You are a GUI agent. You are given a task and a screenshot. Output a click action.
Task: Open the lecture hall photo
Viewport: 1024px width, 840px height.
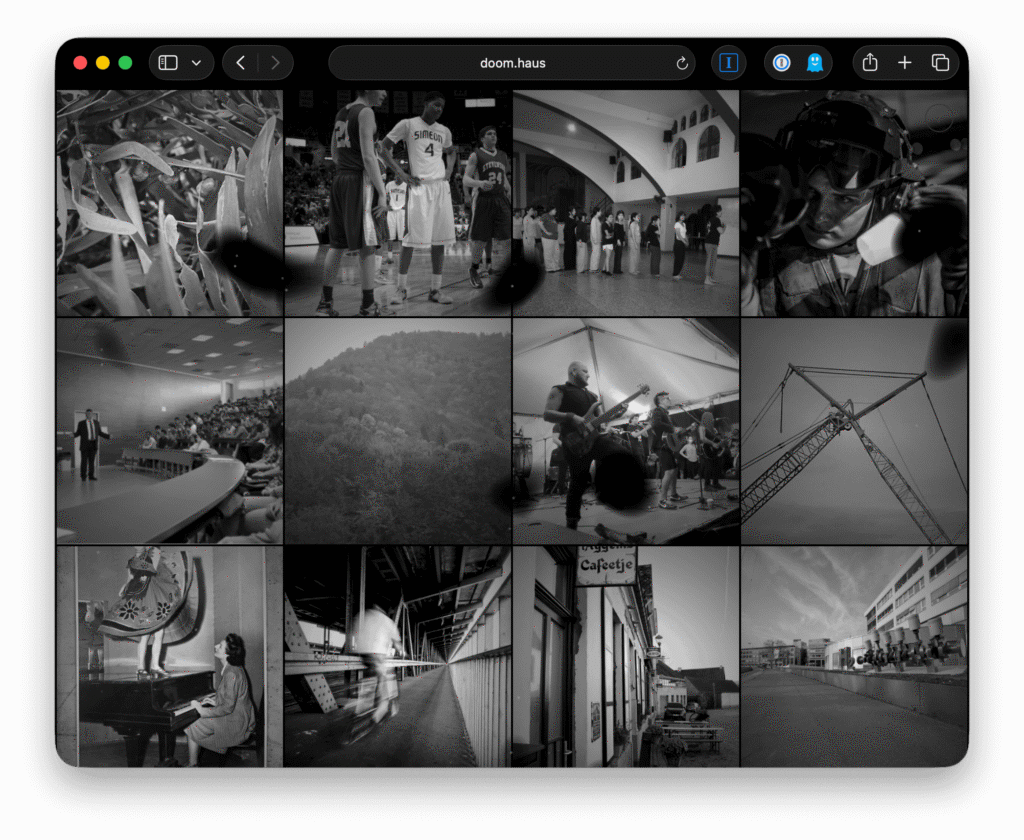click(x=169, y=431)
